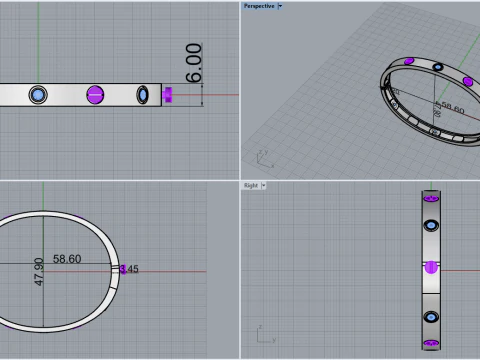Select the 6.00 dimension text
Image resolution: width=480 pixels, height=360 pixels.
pos(194,62)
